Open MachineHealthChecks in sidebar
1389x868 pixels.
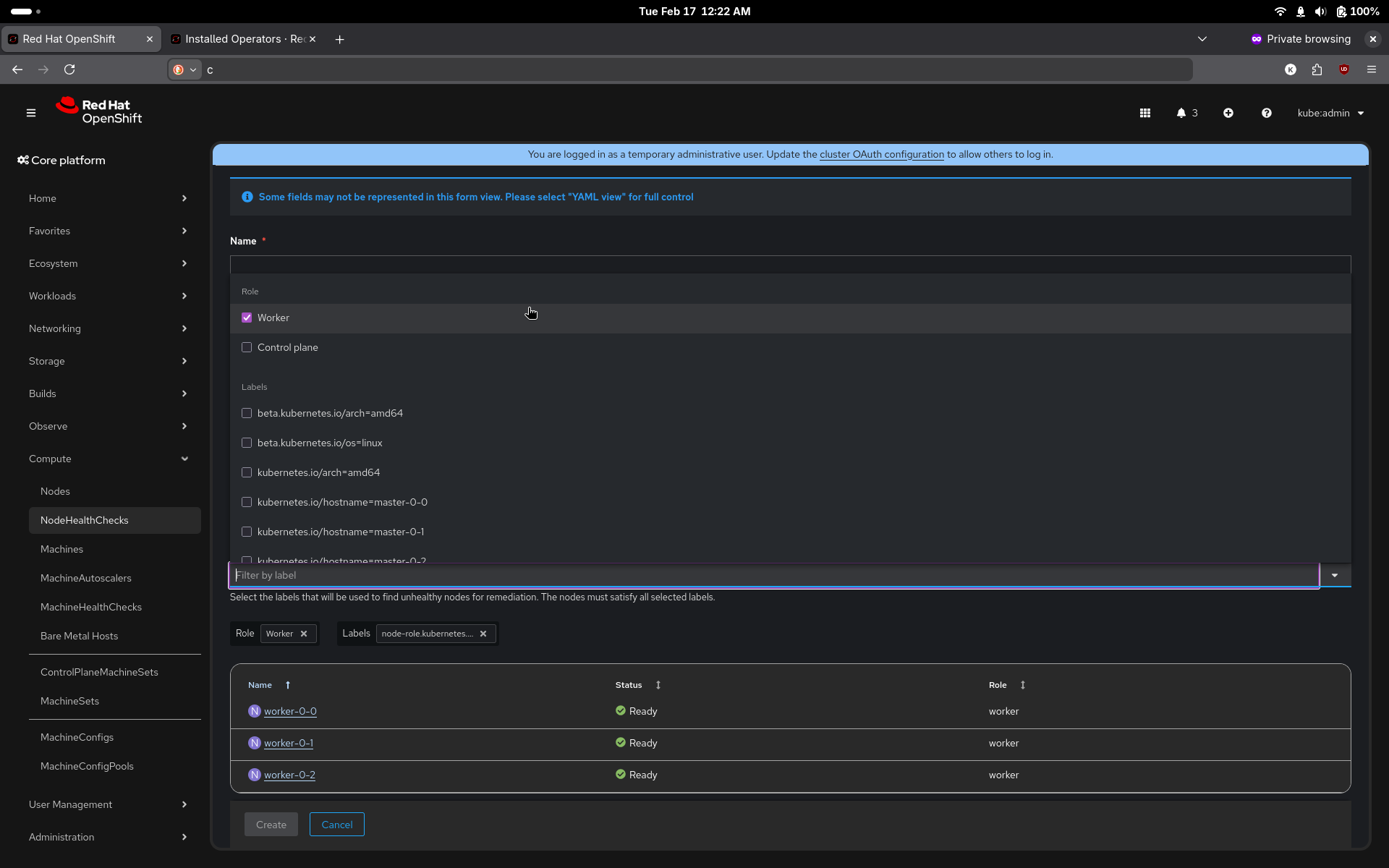pos(91,607)
